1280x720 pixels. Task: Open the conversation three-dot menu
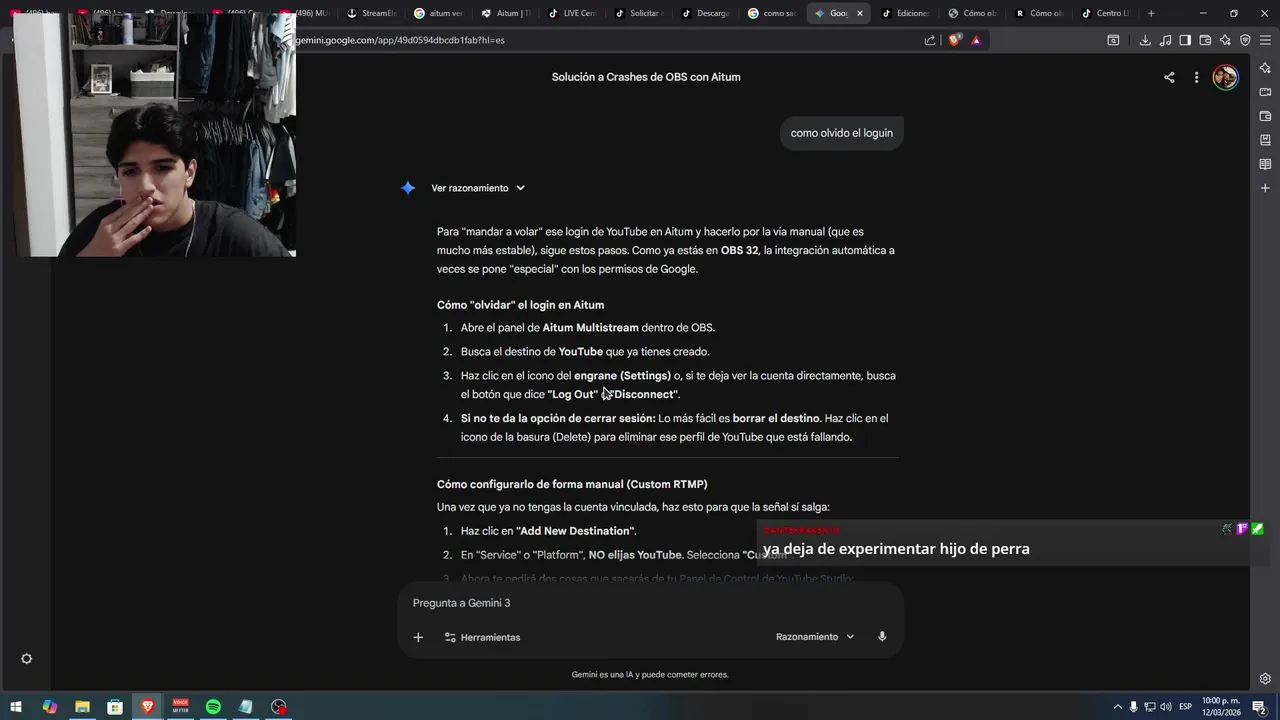click(x=1196, y=77)
